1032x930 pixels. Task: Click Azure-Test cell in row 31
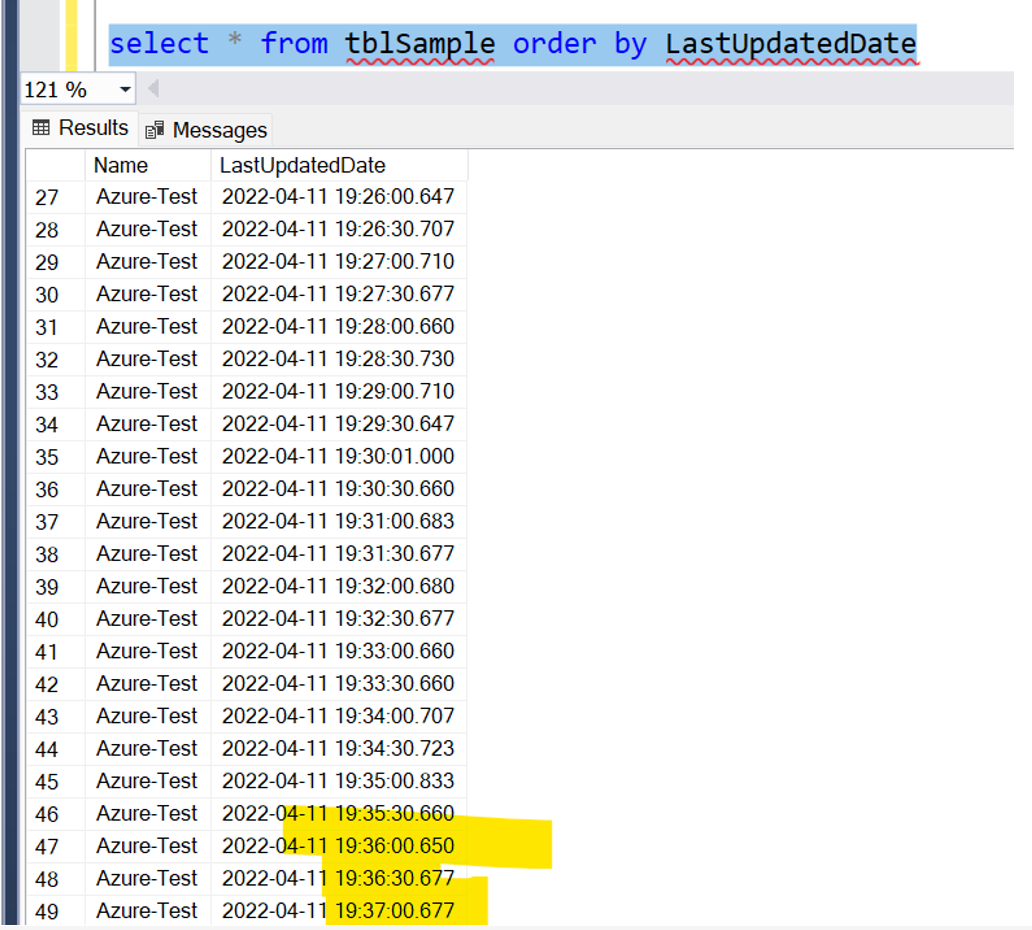[148, 326]
